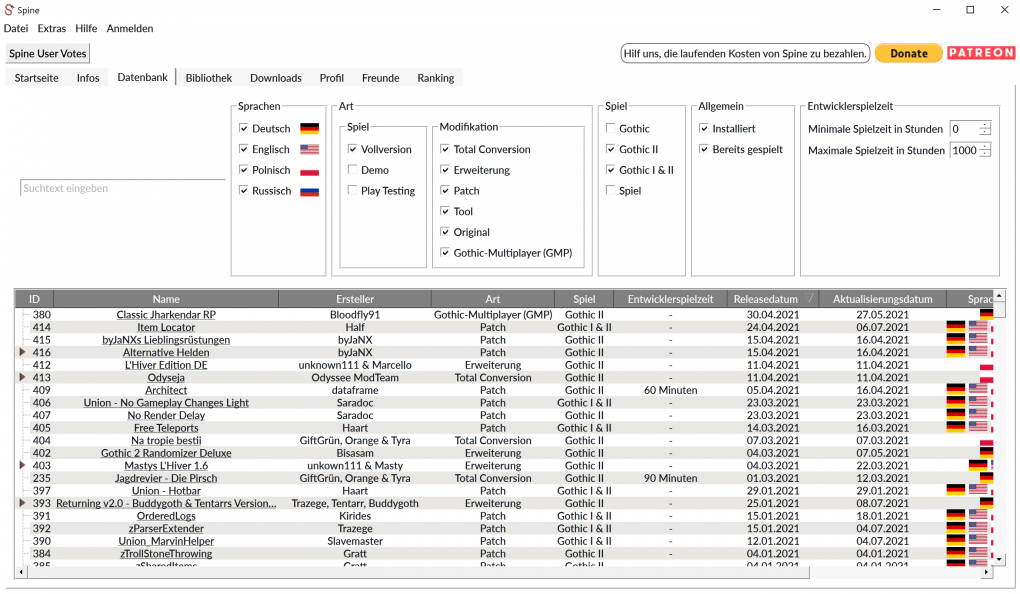Click the German flag next to Deutsch

(310, 129)
